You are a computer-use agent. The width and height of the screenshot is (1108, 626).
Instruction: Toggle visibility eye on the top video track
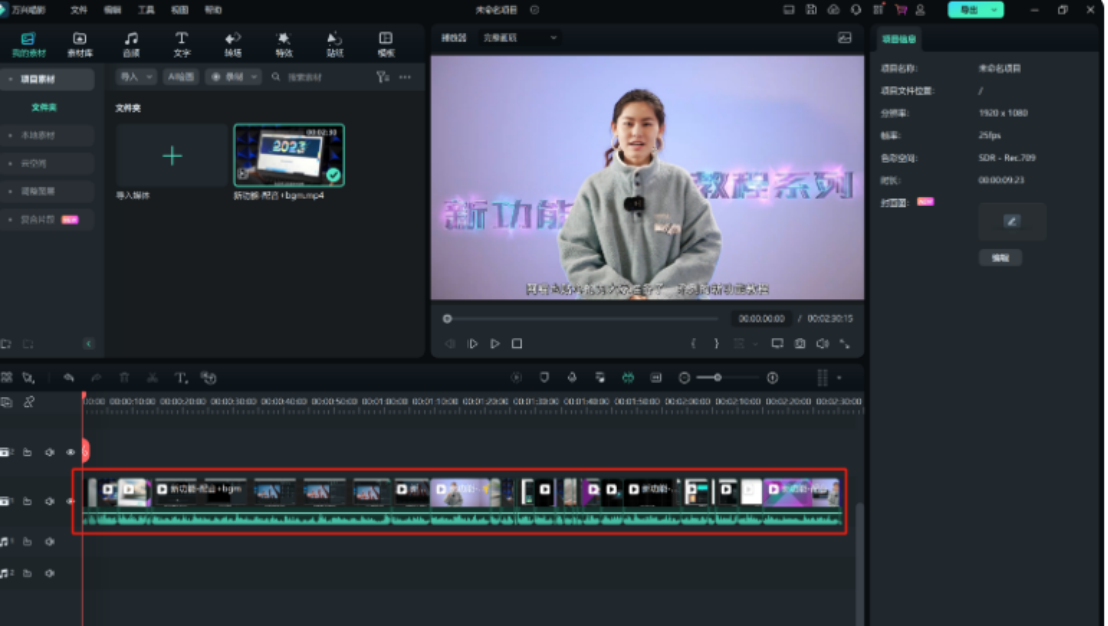coord(70,452)
